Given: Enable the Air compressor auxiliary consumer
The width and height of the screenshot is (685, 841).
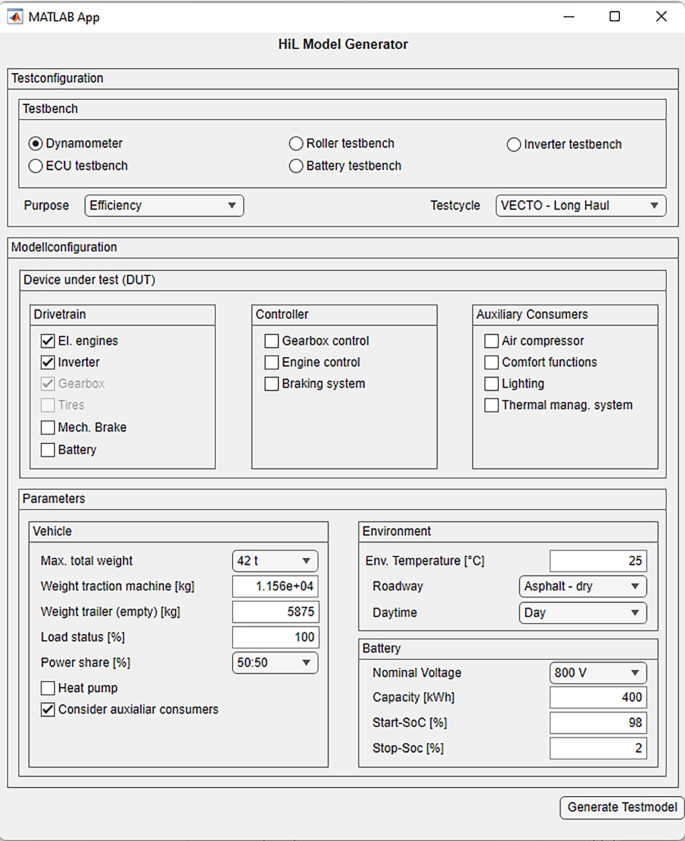Looking at the screenshot, I should tap(492, 341).
